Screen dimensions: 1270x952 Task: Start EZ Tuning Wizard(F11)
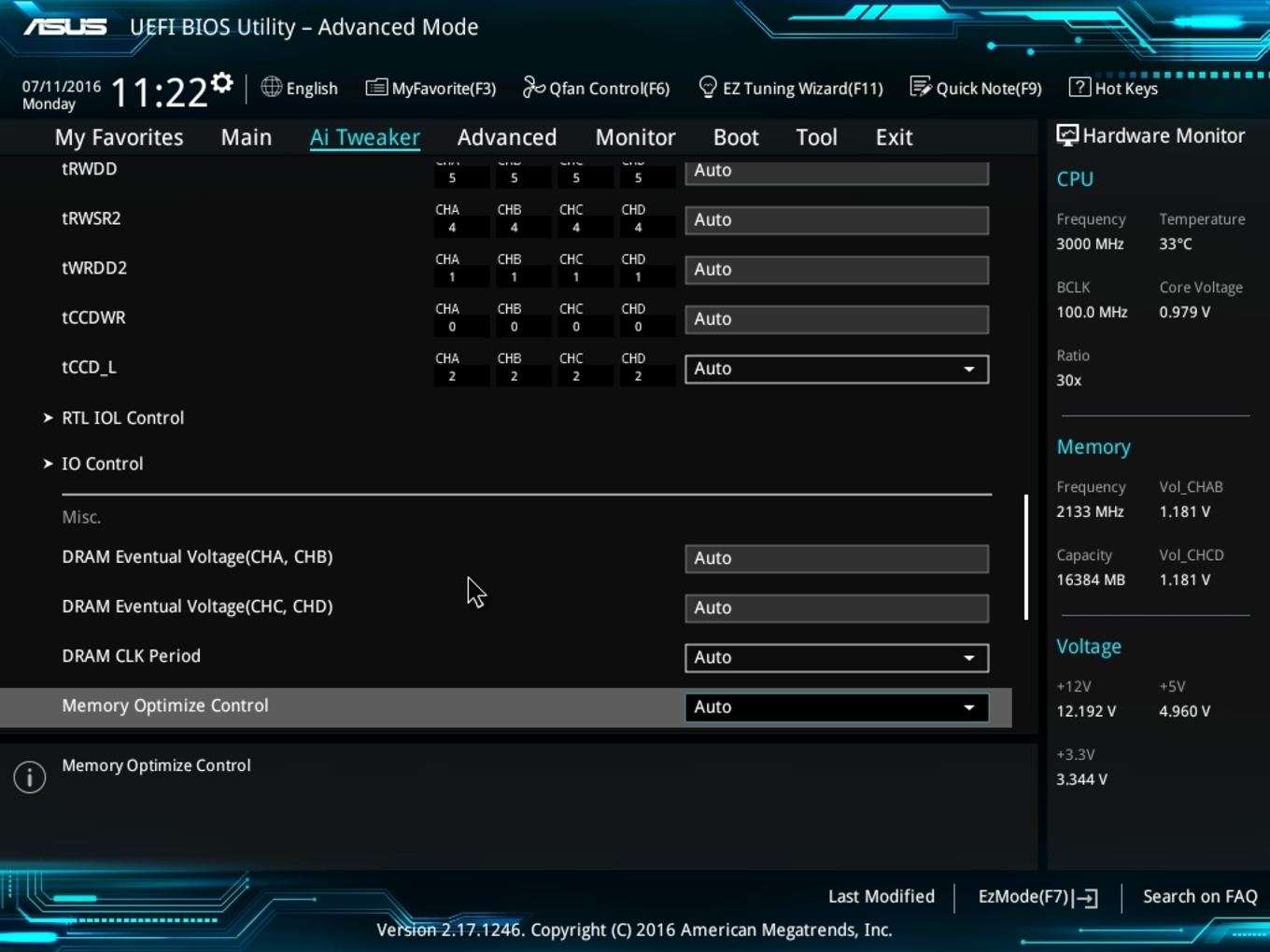(790, 88)
